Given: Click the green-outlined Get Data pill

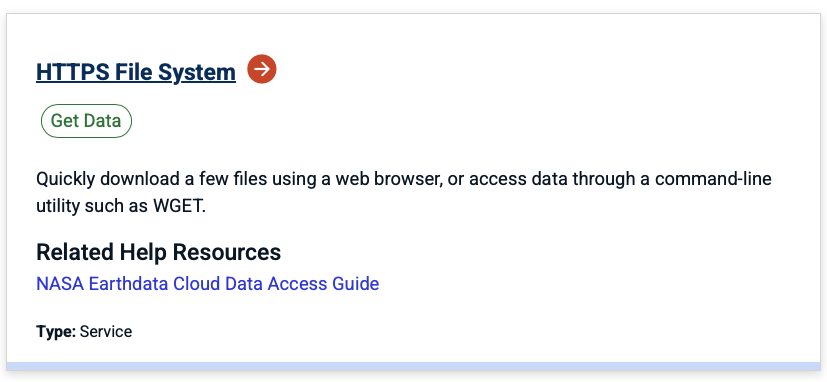Looking at the screenshot, I should click(86, 121).
